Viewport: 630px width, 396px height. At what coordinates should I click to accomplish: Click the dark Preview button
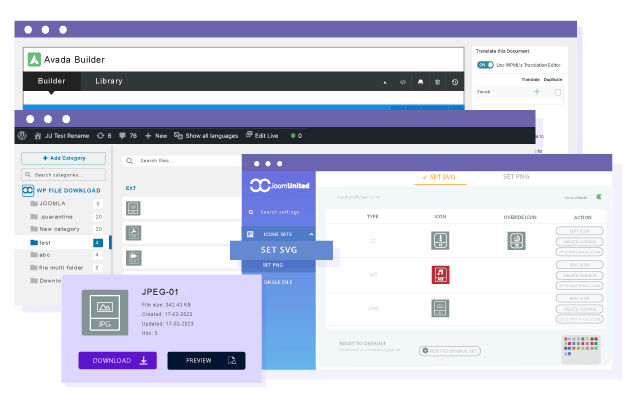point(206,361)
